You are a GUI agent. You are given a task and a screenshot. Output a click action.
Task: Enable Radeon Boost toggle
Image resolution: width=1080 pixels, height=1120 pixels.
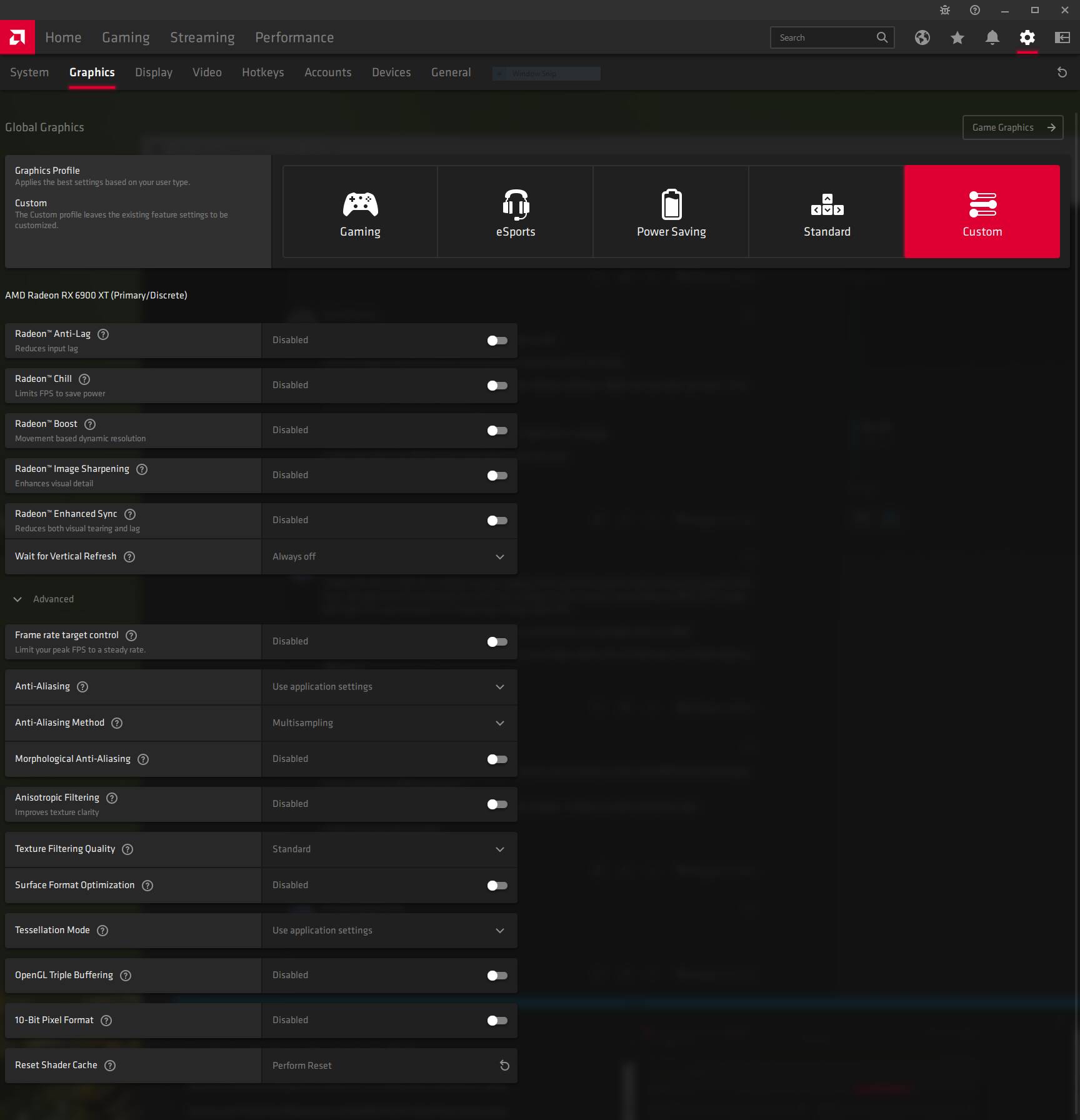[497, 431]
